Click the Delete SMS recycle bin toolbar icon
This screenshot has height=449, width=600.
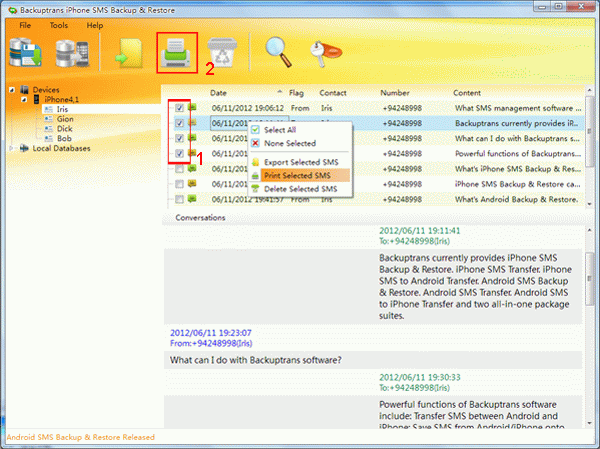[222, 52]
